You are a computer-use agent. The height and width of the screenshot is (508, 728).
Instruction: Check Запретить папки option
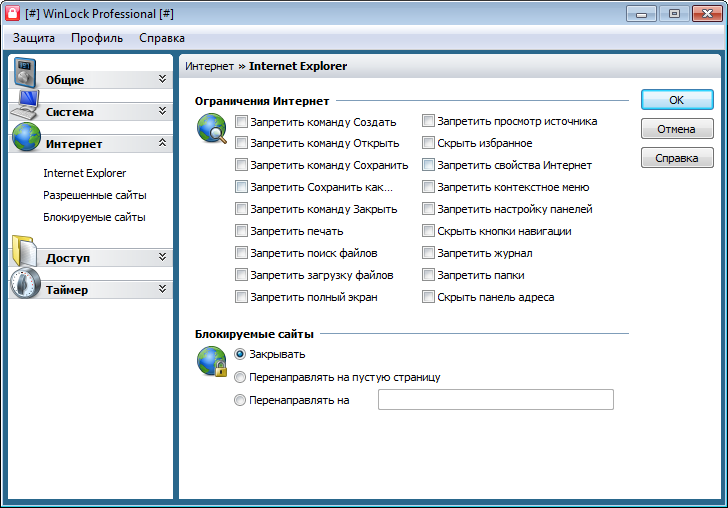coord(428,274)
